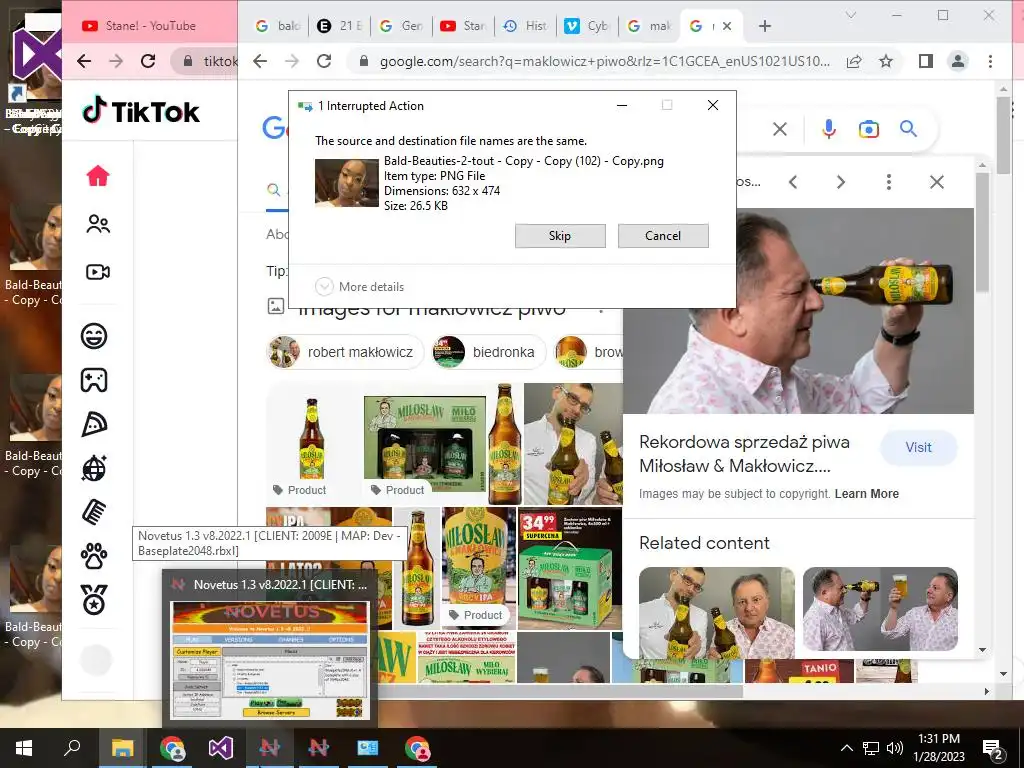Open 34.99 Supercena beer pack image
The width and height of the screenshot is (1024, 768).
(x=570, y=569)
